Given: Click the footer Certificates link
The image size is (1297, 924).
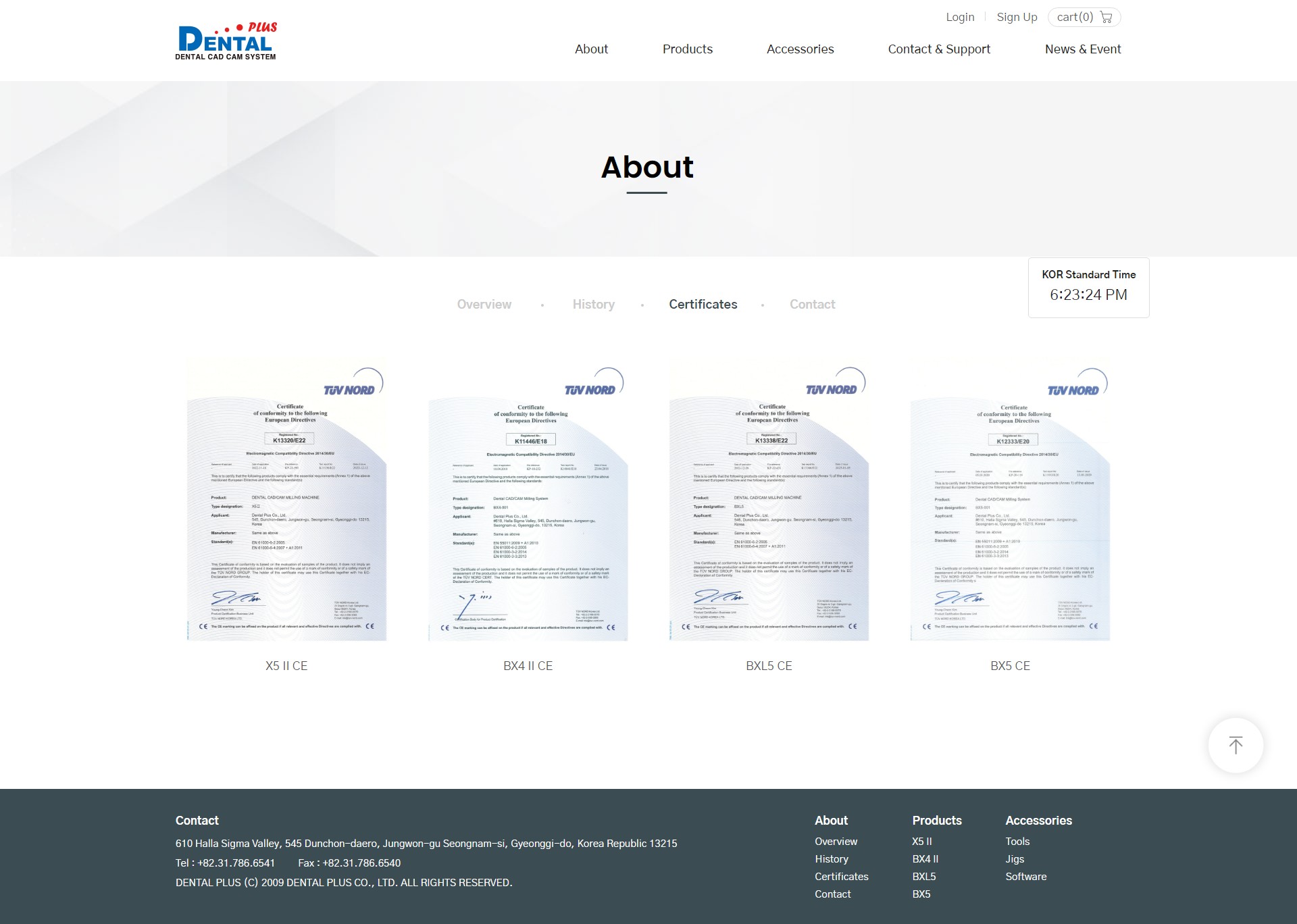Looking at the screenshot, I should click(x=842, y=876).
